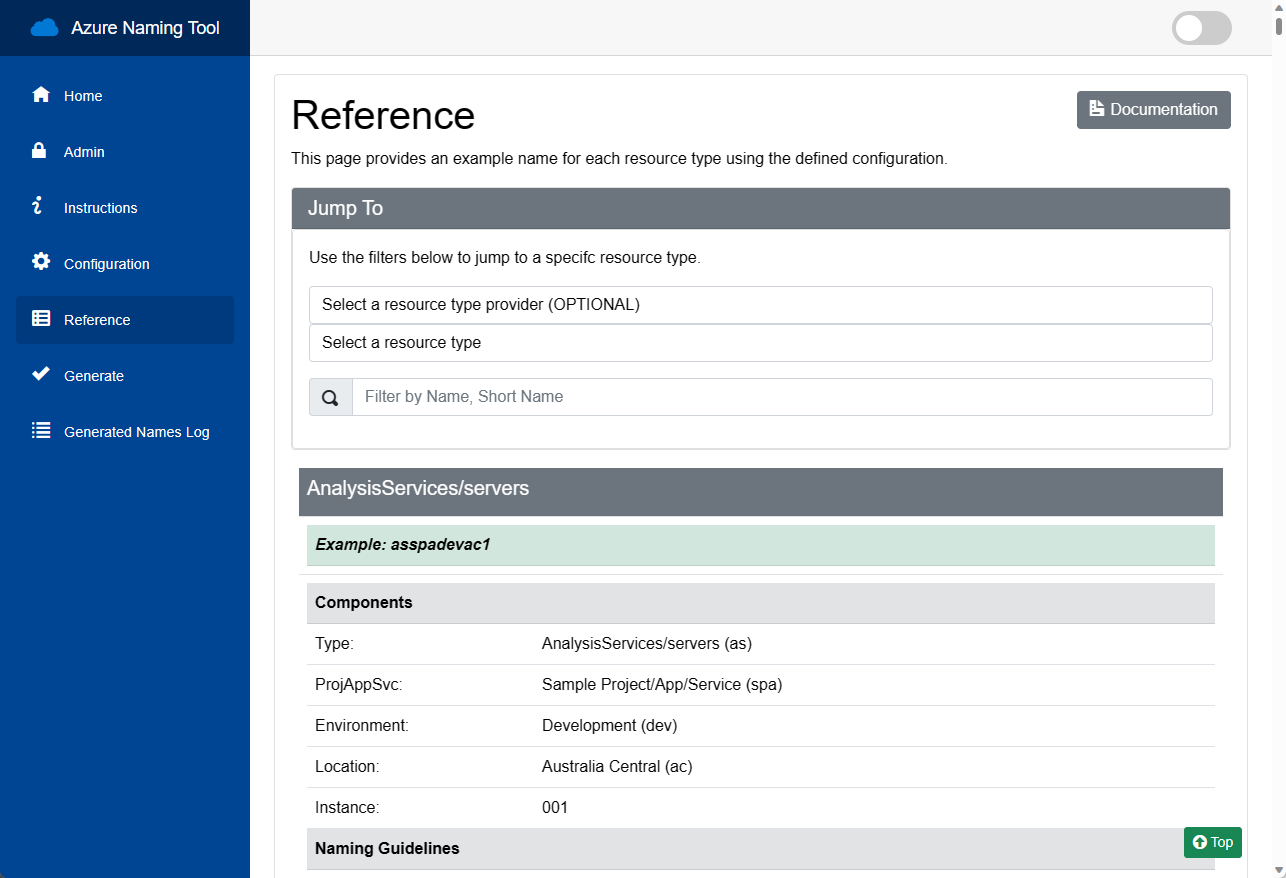Flip the toggle switch in the top bar
Viewport: 1286px width, 878px height.
[x=1201, y=27]
